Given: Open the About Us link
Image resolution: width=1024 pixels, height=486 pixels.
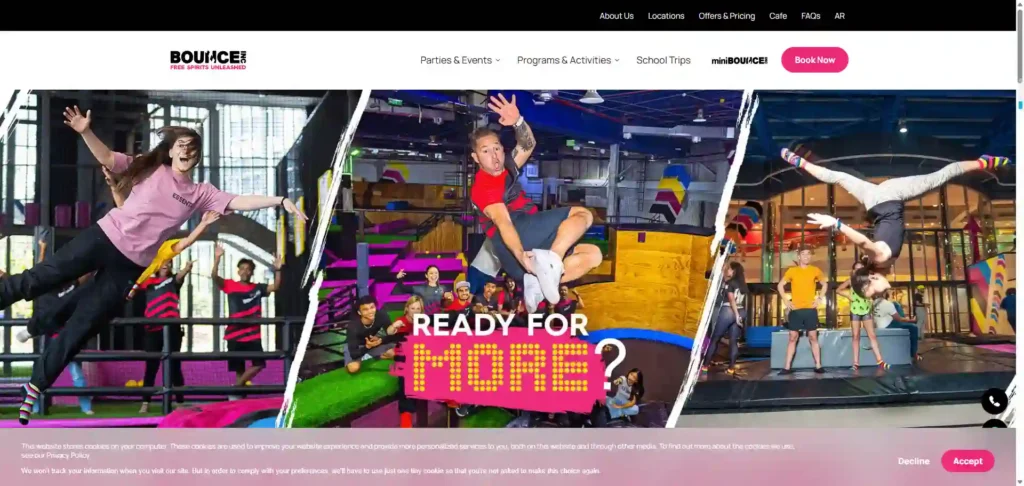Looking at the screenshot, I should [x=616, y=16].
